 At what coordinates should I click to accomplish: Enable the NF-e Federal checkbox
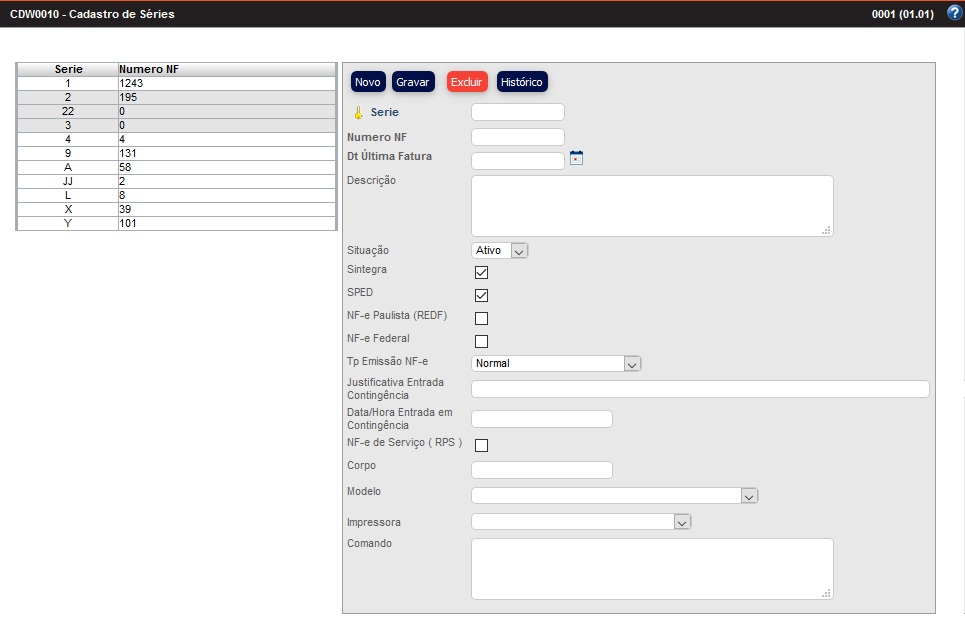coord(481,341)
